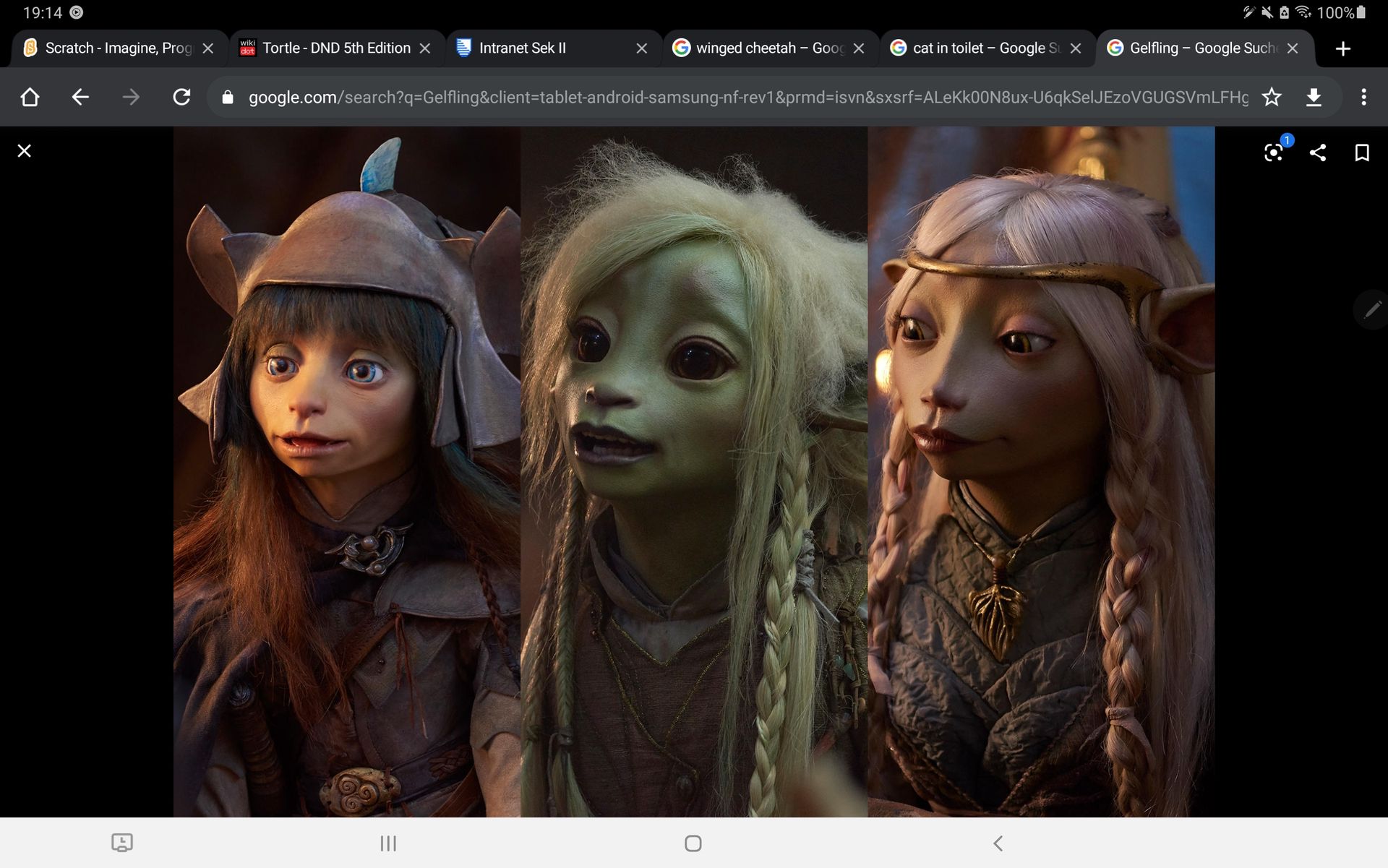
Task: Open Chrome three-dot menu
Action: 1363,97
